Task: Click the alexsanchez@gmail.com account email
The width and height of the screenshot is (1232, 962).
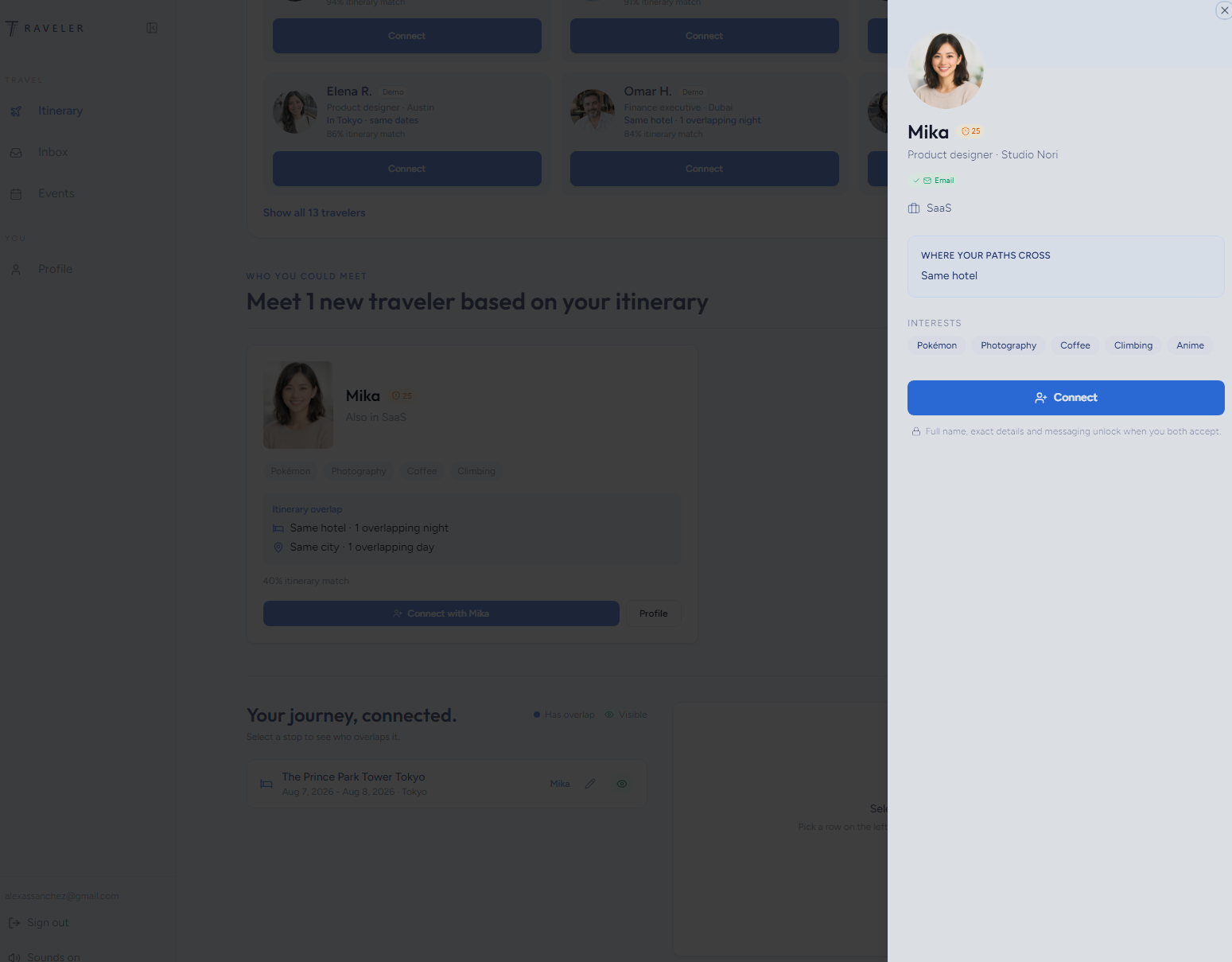Action: [x=62, y=896]
